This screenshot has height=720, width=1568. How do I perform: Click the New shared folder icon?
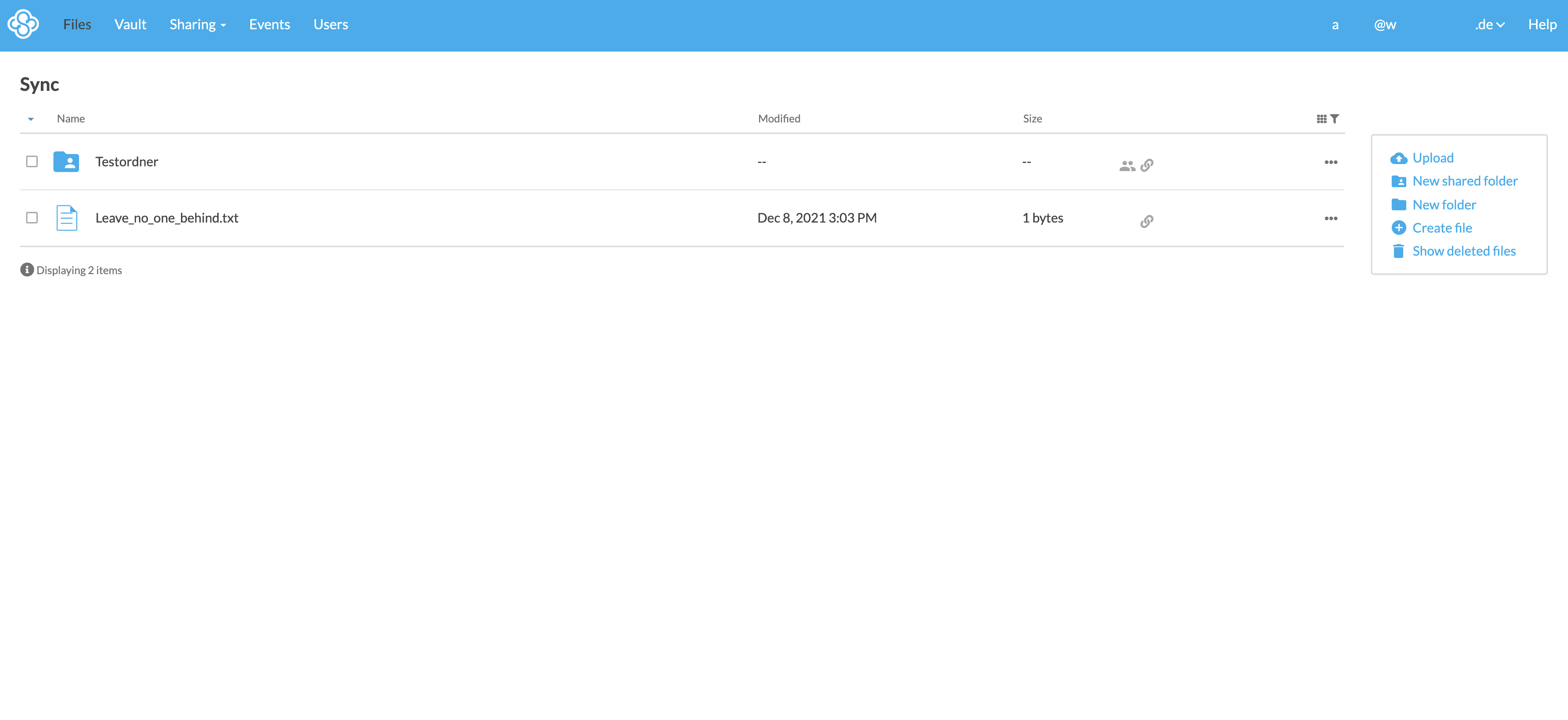coord(1399,181)
